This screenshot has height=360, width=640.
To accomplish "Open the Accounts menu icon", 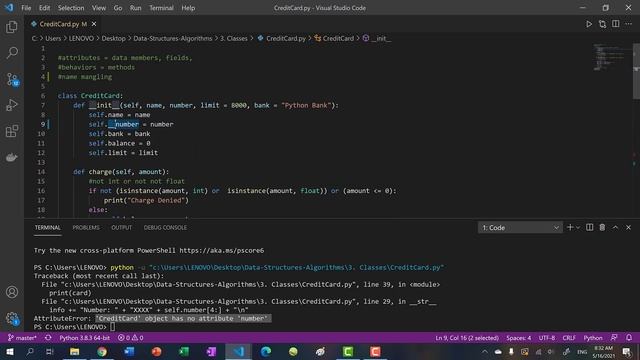I will click(x=12, y=292).
